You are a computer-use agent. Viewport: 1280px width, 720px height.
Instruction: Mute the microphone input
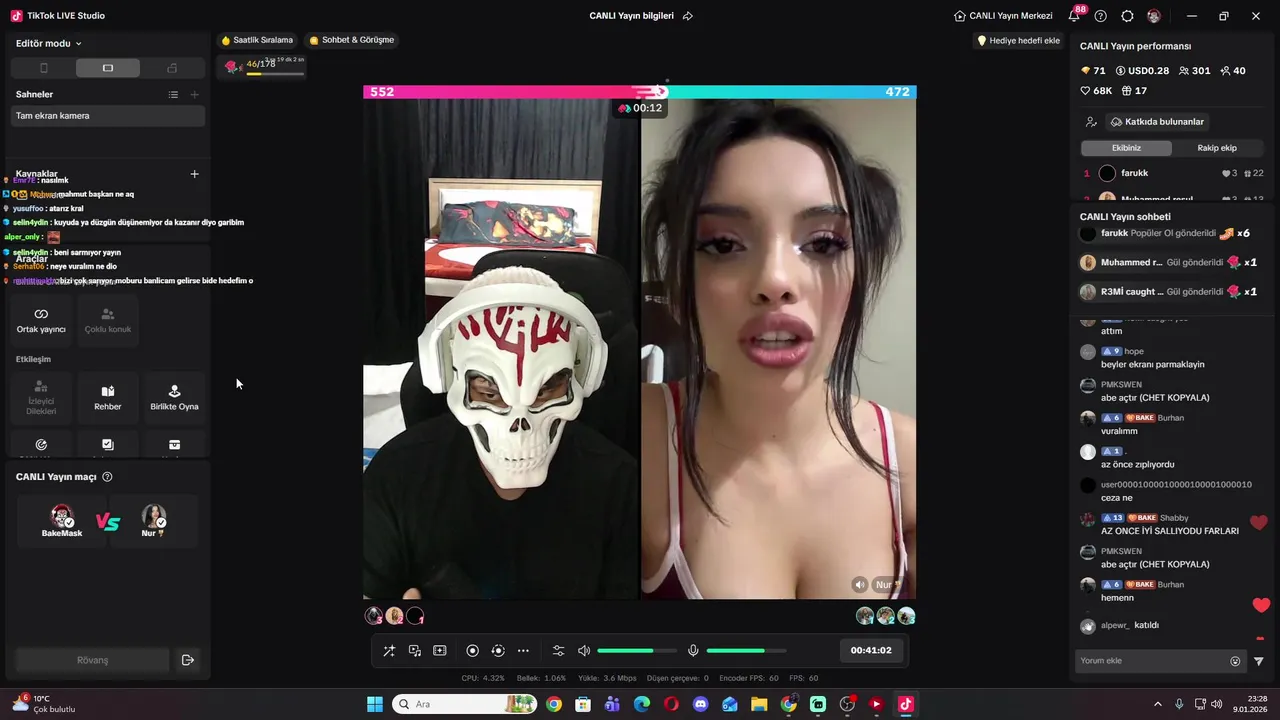693,651
